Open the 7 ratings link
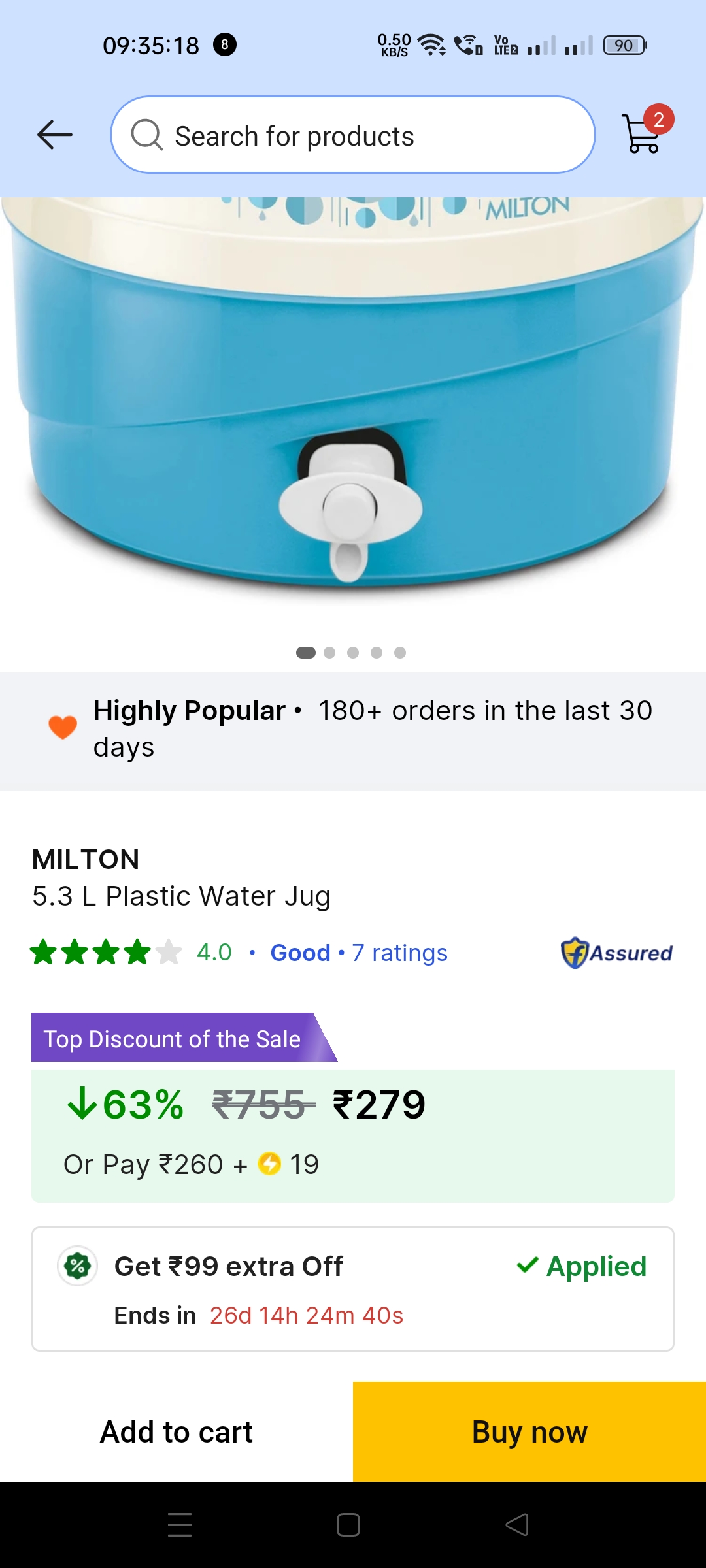Viewport: 706px width, 1568px height. [399, 953]
